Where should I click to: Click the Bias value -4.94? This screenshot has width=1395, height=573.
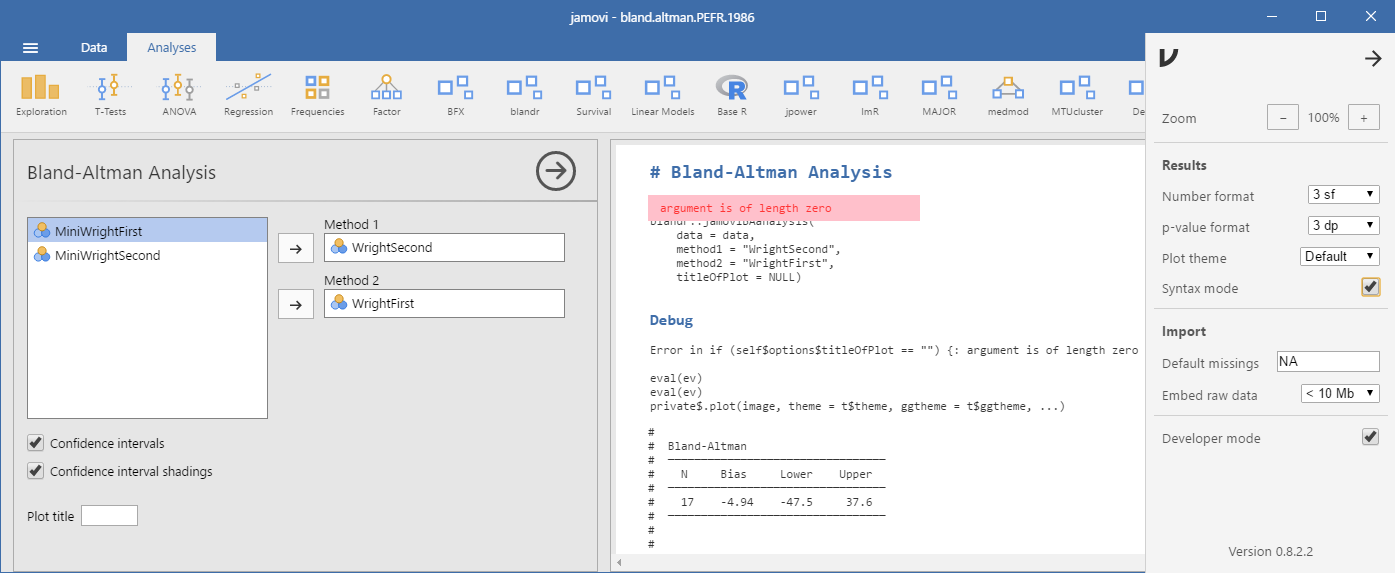737,502
